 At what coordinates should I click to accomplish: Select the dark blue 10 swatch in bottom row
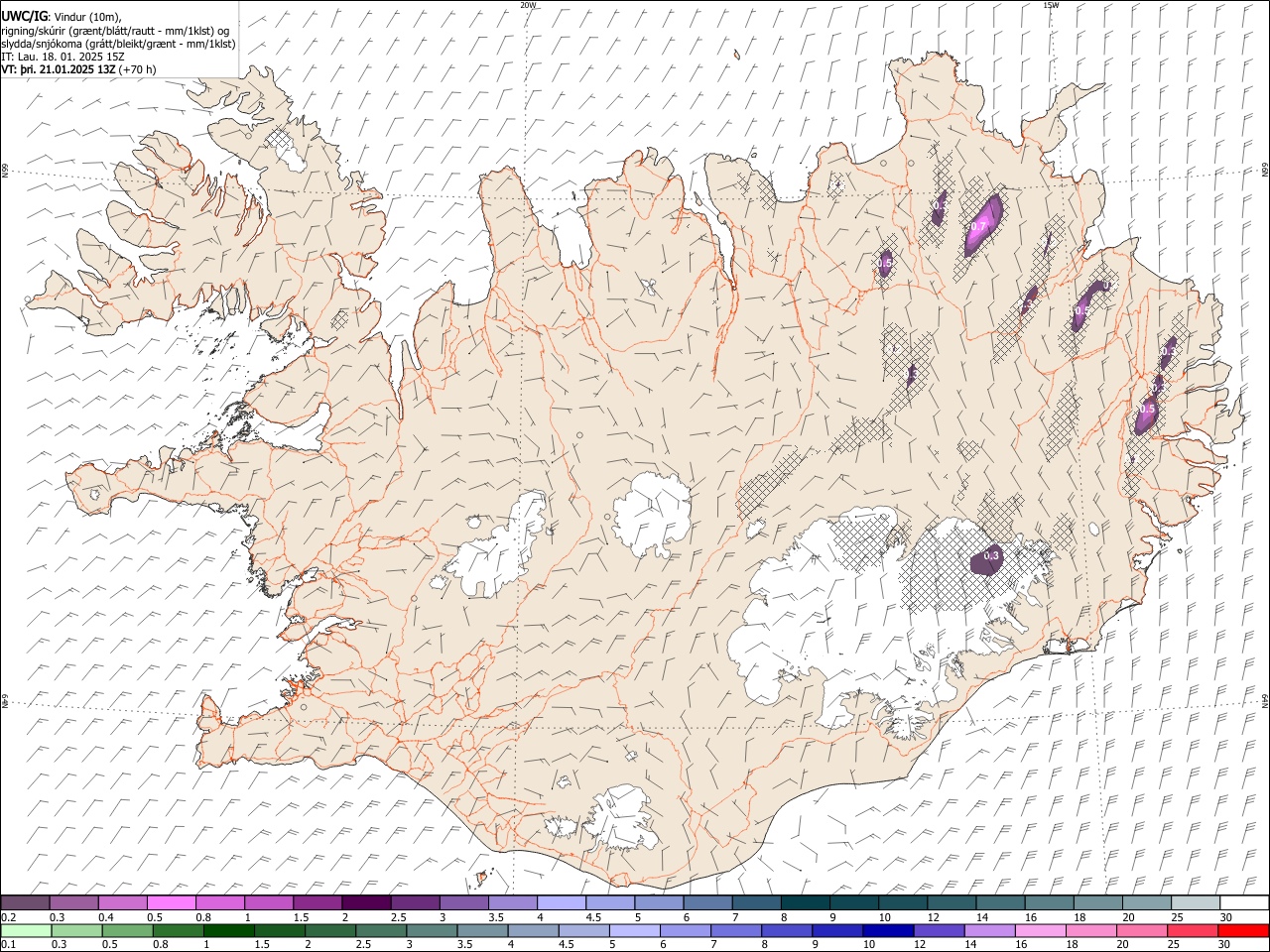pyautogui.click(x=887, y=930)
